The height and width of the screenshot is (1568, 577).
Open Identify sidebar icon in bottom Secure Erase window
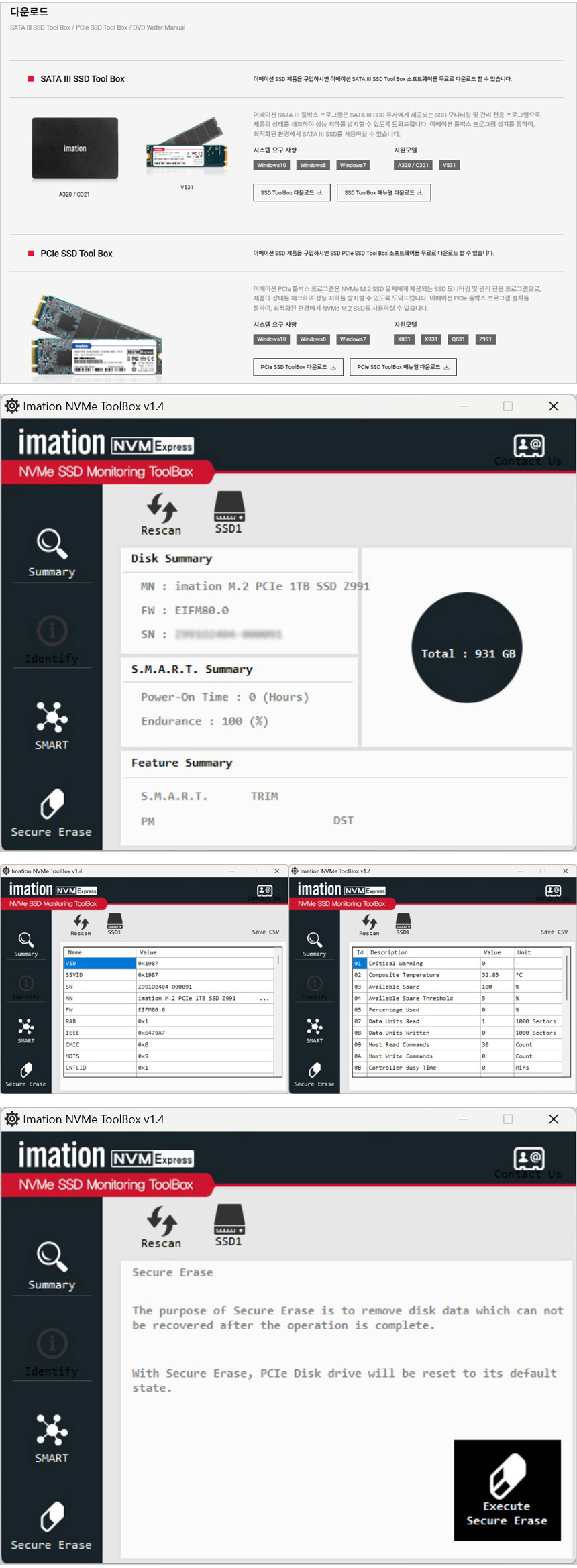52,1343
